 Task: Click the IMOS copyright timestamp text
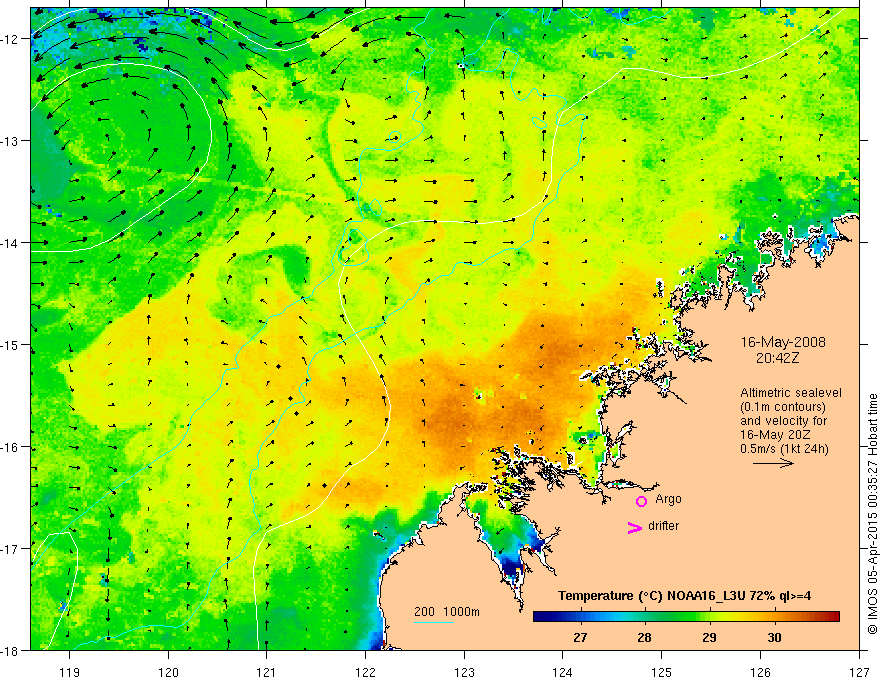pos(872,513)
